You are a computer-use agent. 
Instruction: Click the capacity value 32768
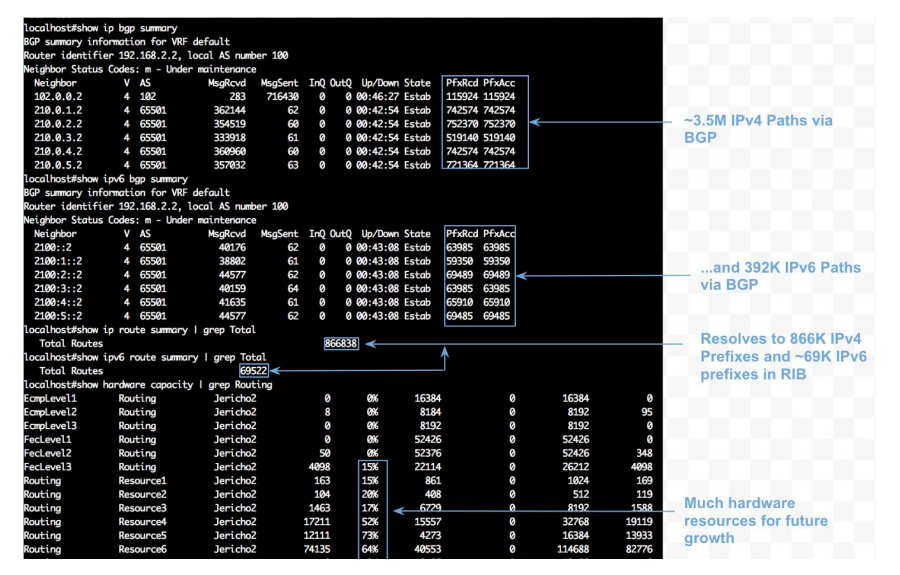pyautogui.click(x=576, y=522)
